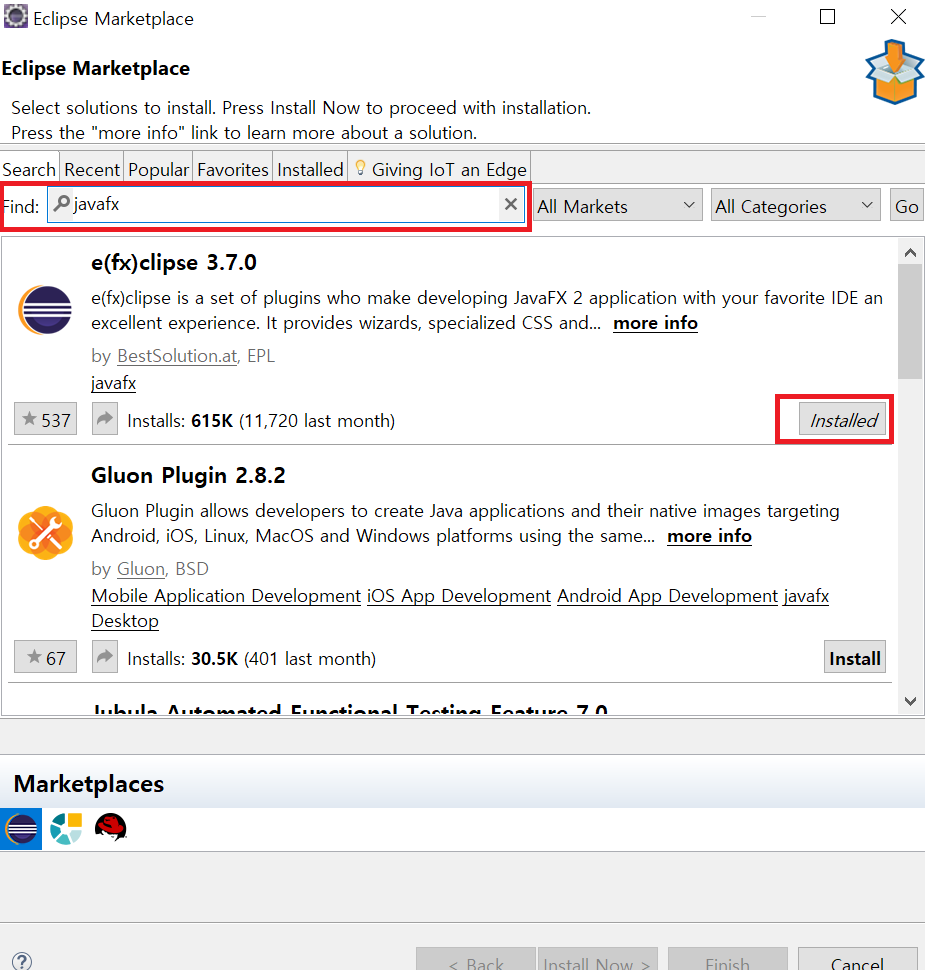925x970 pixels.
Task: Open the help question mark icon
Action: 22,961
